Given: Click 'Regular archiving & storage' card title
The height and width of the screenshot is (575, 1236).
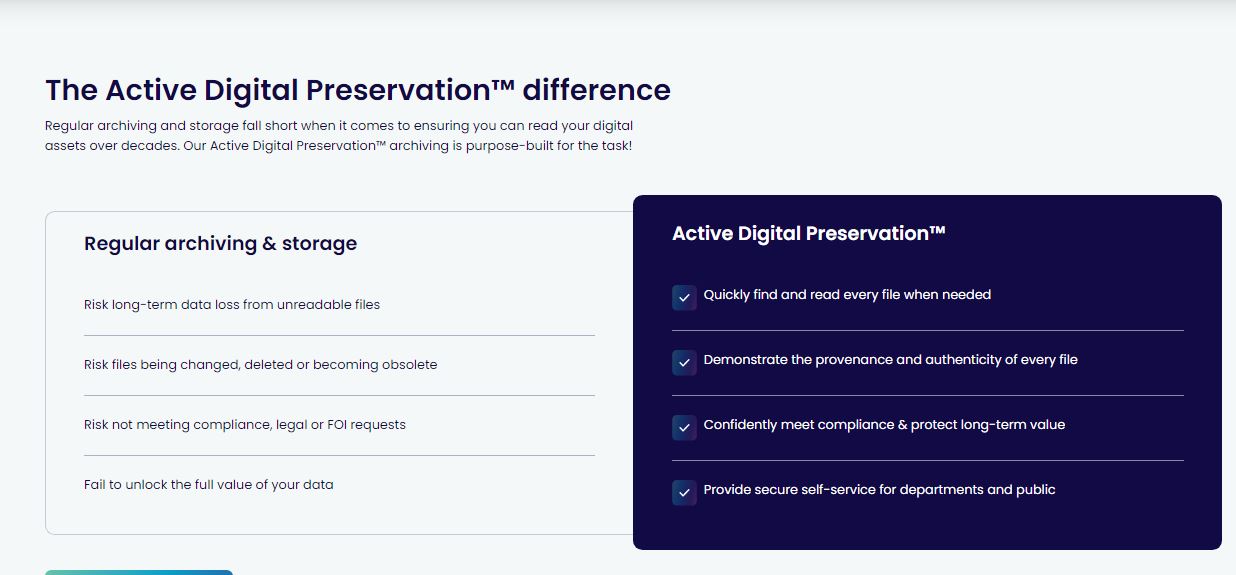Looking at the screenshot, I should (x=220, y=243).
